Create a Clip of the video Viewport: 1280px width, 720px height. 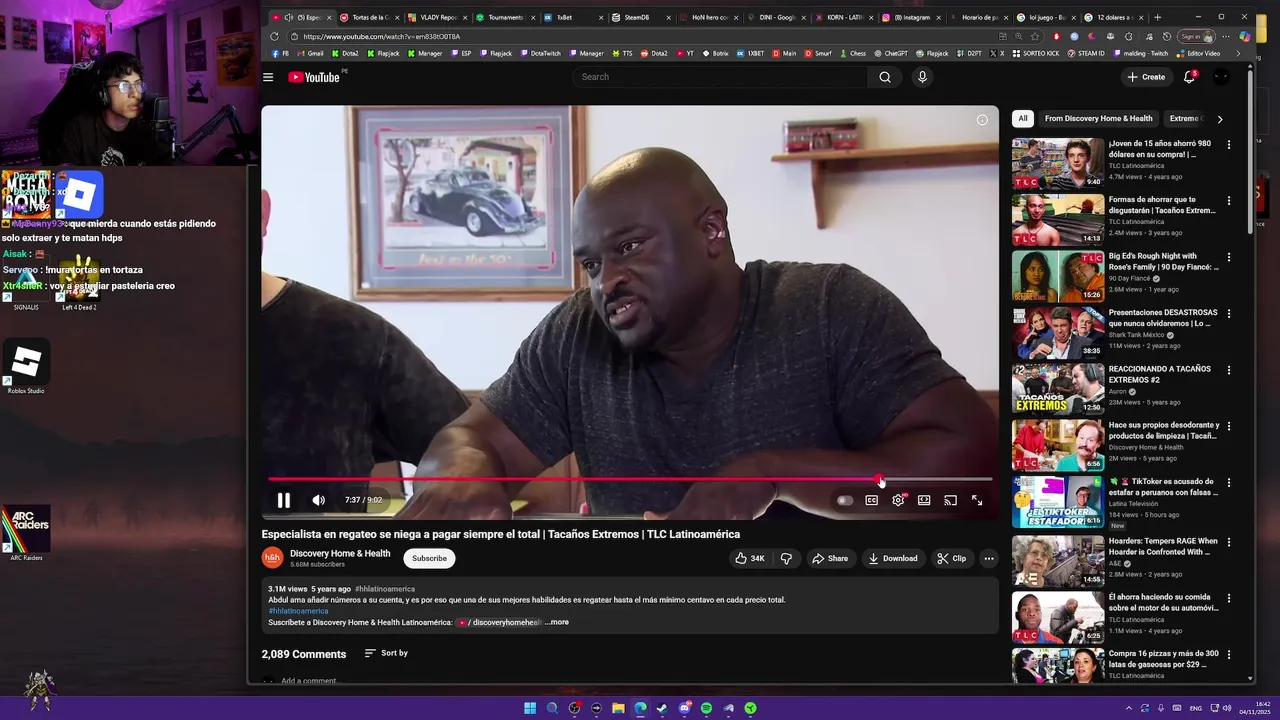click(x=951, y=558)
